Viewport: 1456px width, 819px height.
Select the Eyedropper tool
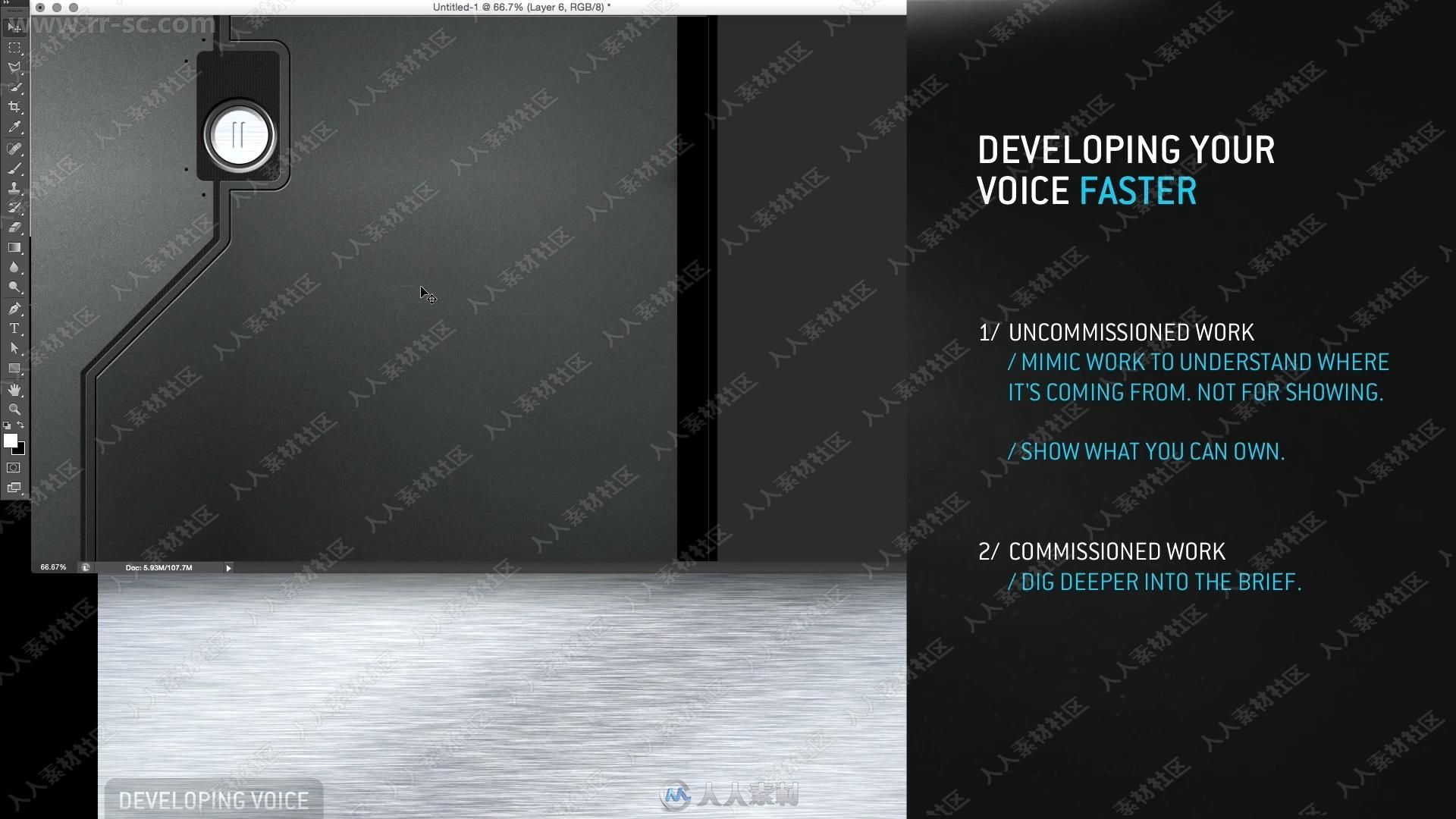click(x=14, y=128)
